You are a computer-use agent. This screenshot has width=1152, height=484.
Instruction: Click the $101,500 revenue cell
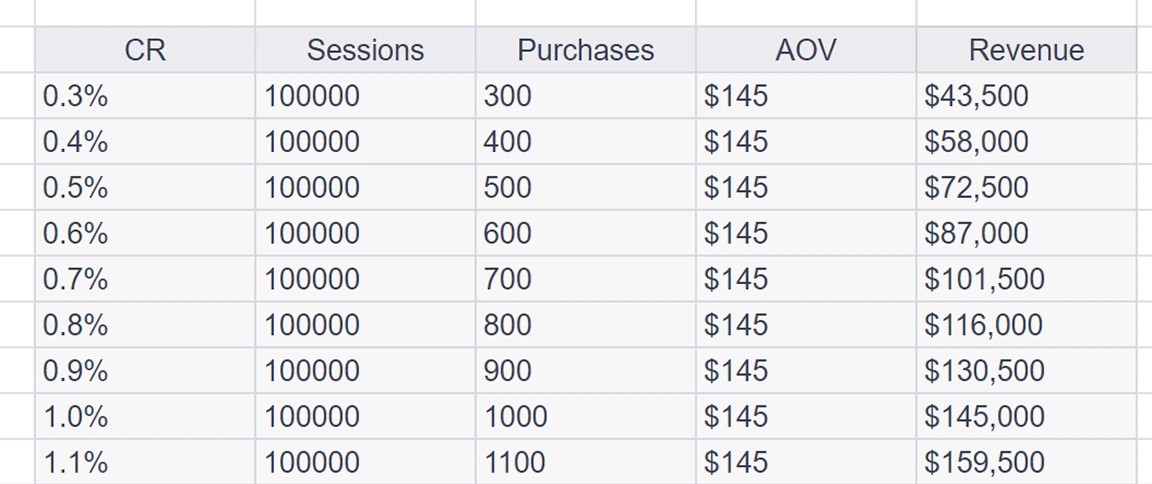pos(1026,279)
